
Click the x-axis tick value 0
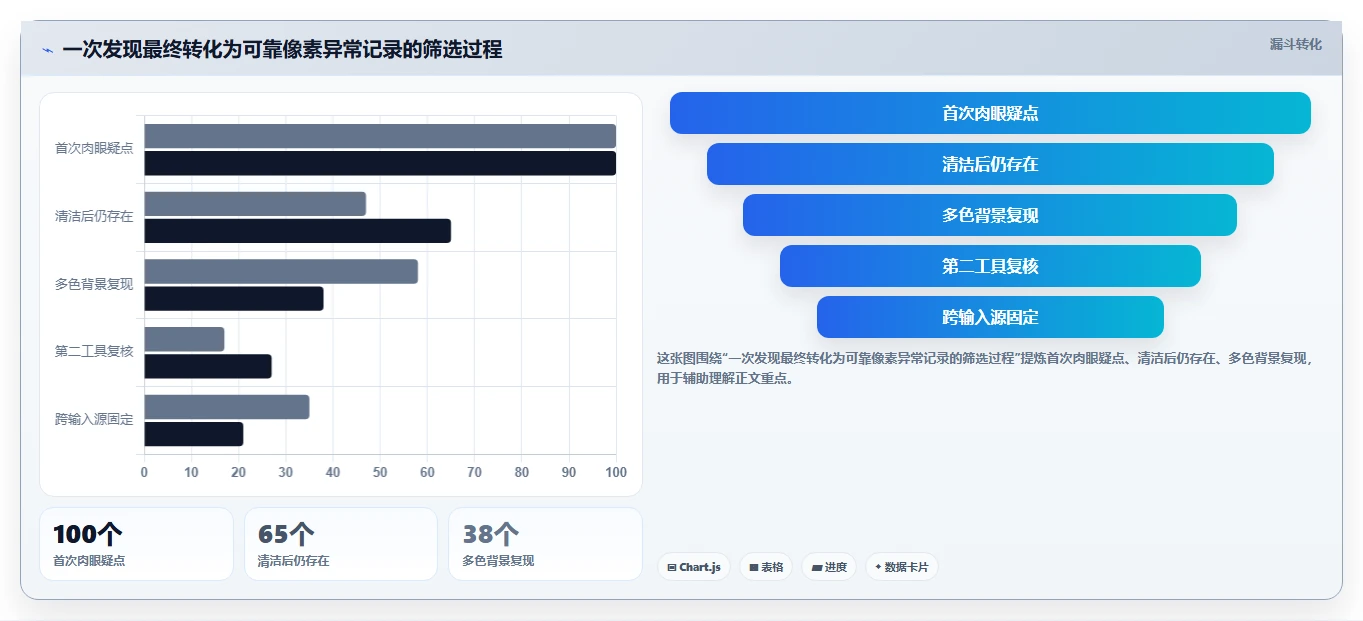[144, 472]
